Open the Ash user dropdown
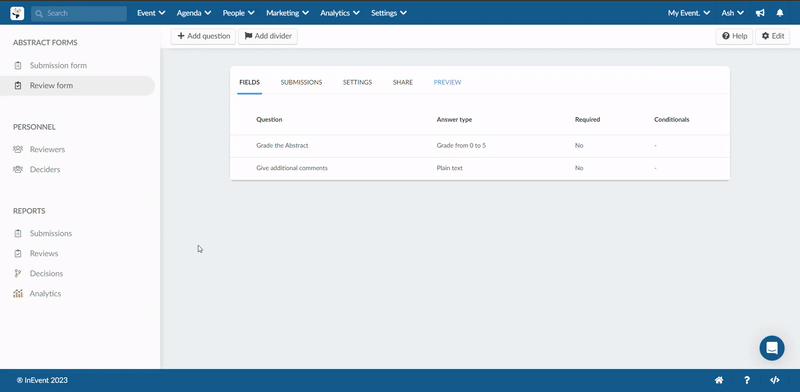Image resolution: width=800 pixels, height=392 pixels. (x=733, y=13)
